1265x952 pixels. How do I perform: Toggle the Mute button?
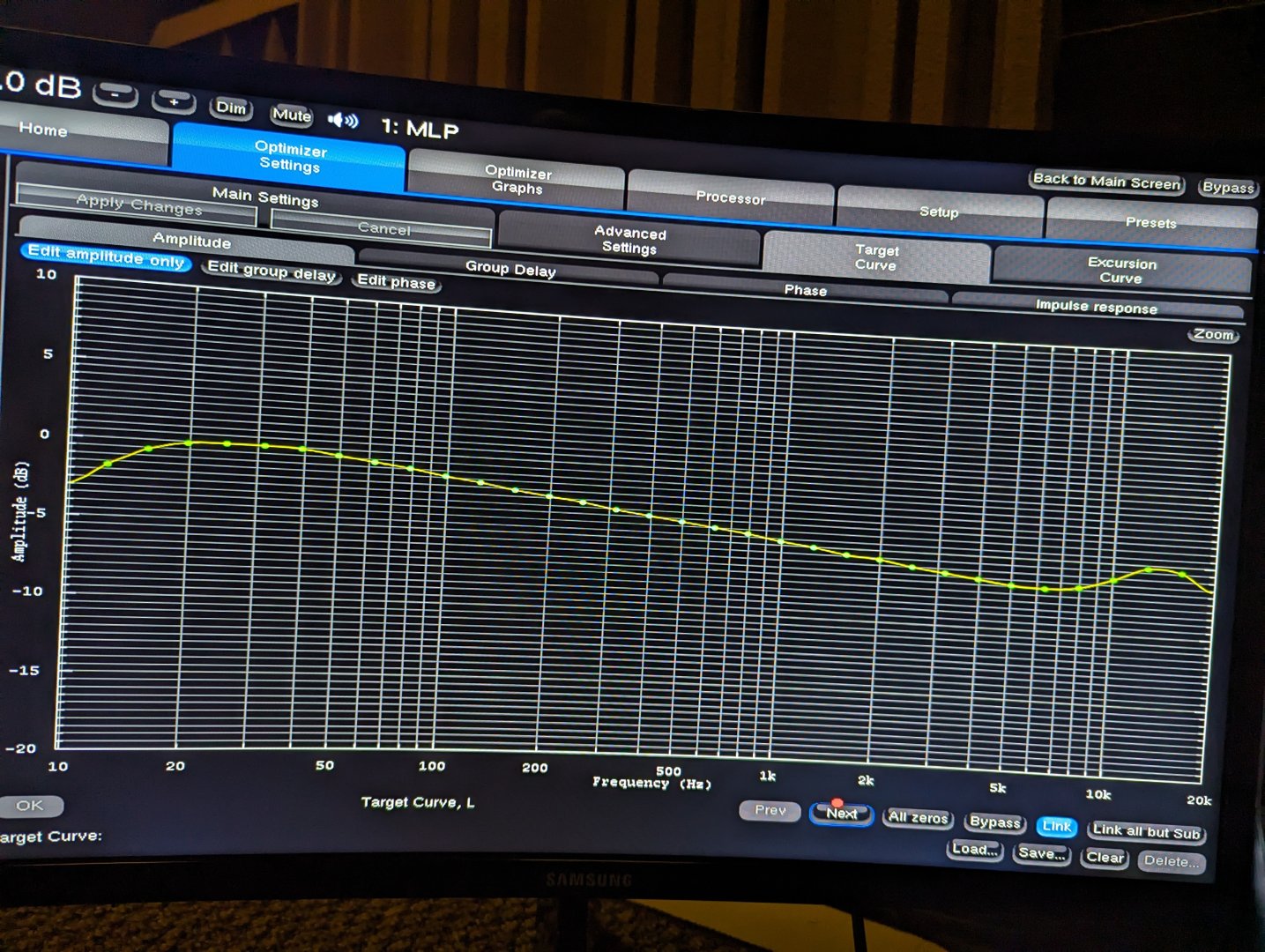292,115
